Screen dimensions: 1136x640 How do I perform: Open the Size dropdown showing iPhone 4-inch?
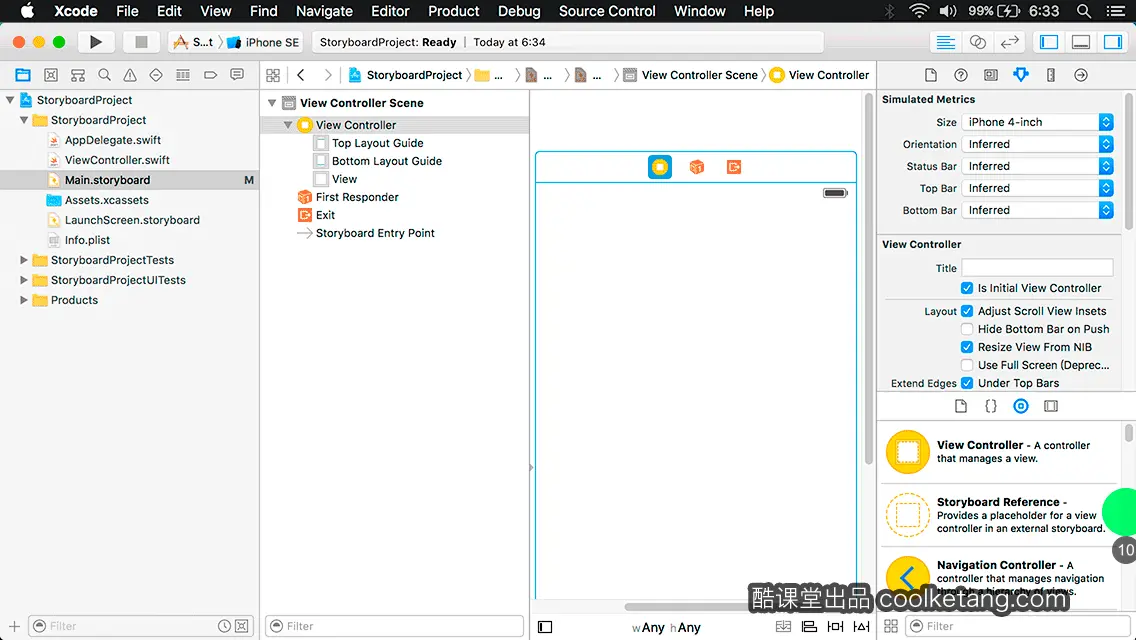click(x=1037, y=122)
